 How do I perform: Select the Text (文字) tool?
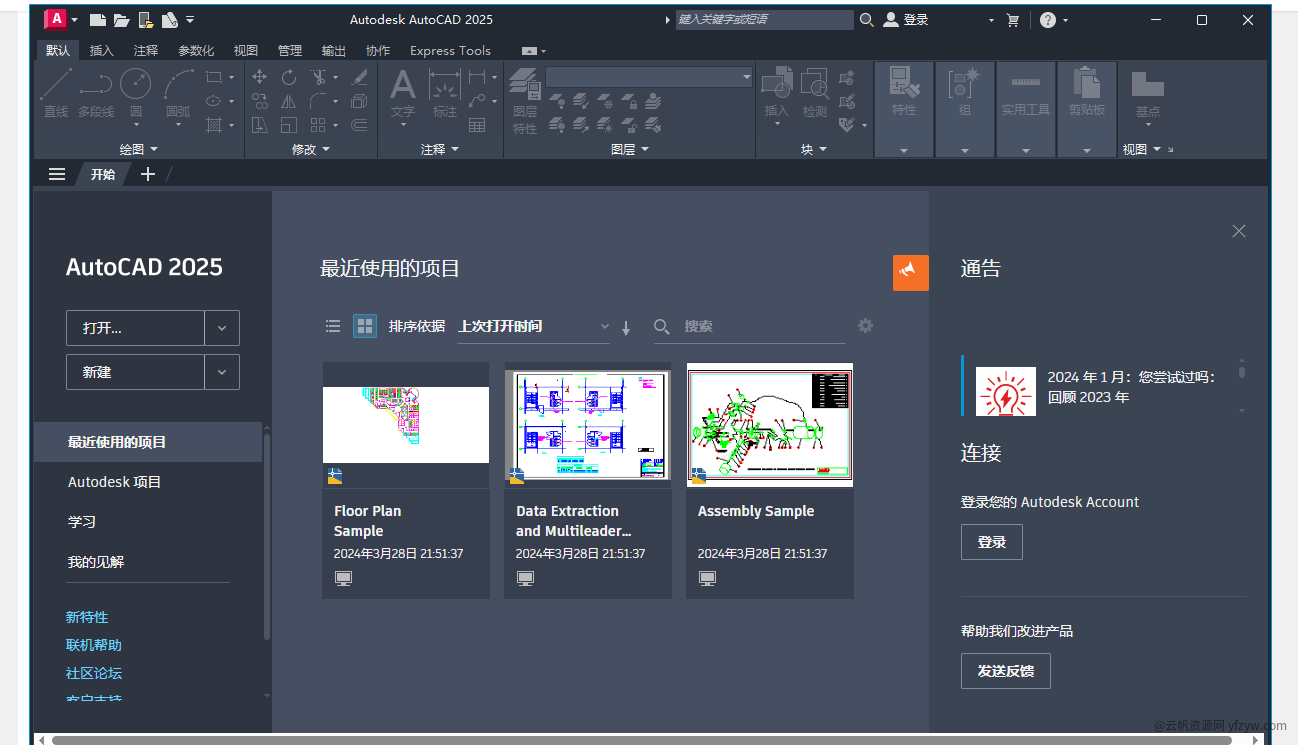402,93
